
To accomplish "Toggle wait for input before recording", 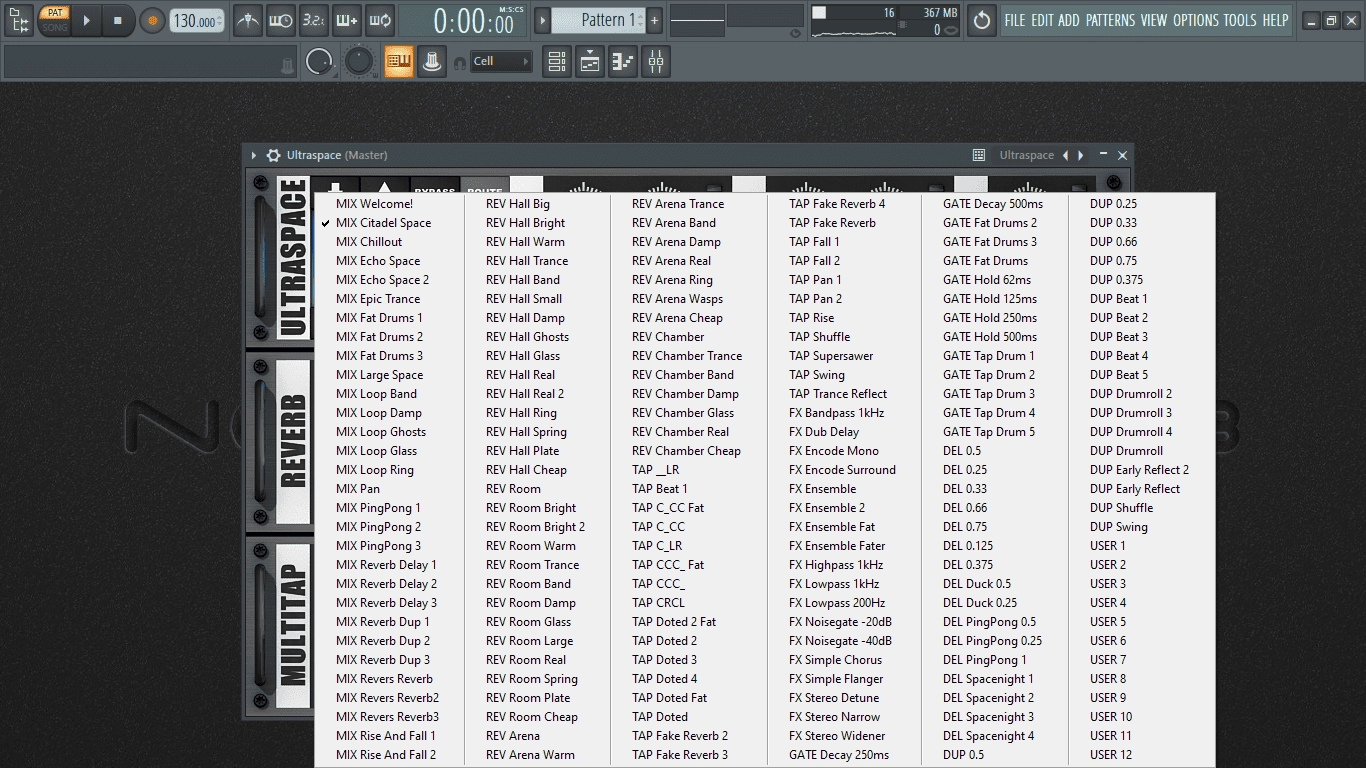I will point(281,20).
